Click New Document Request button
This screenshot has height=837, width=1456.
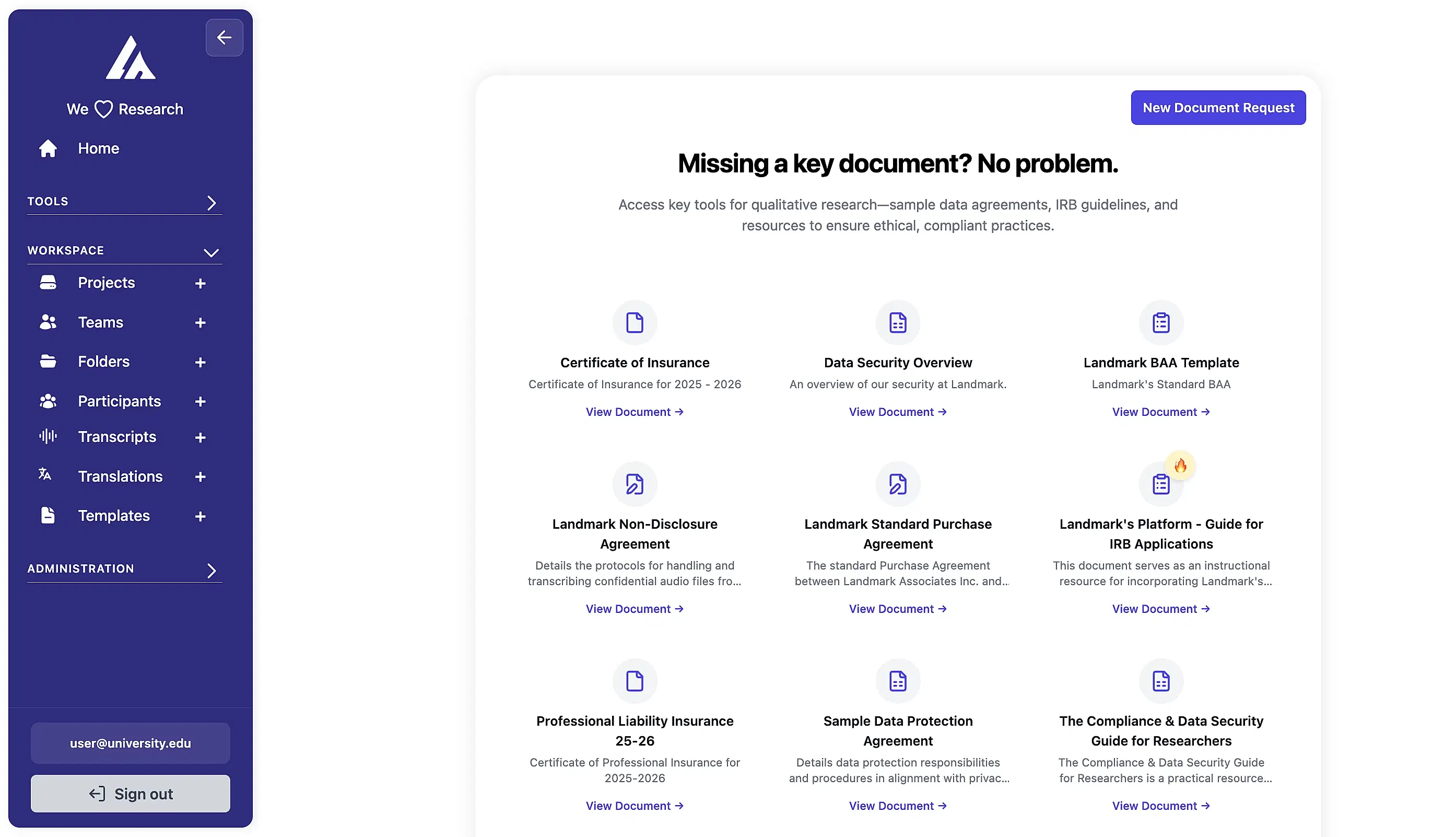point(1218,108)
